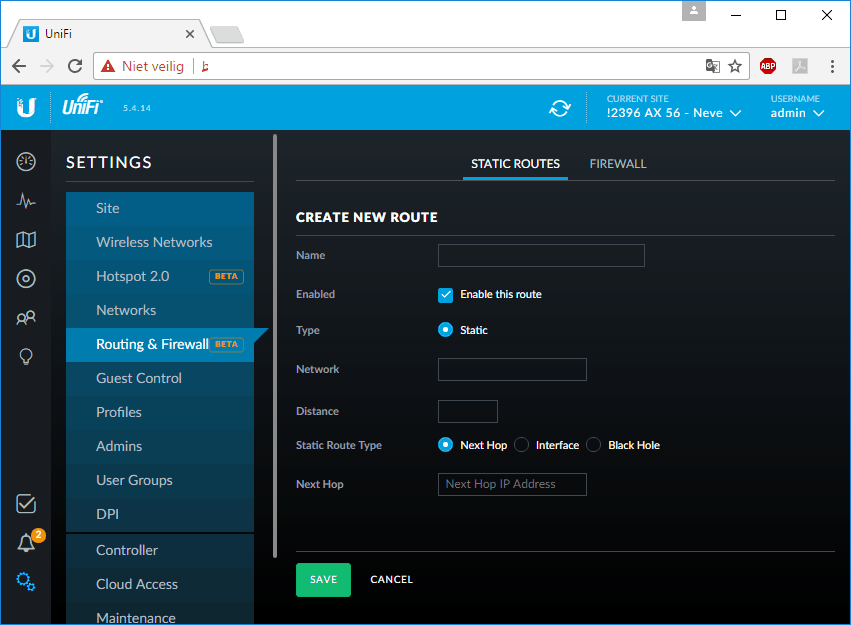The height and width of the screenshot is (625, 851).
Task: Open Controller settings
Action: coord(160,550)
